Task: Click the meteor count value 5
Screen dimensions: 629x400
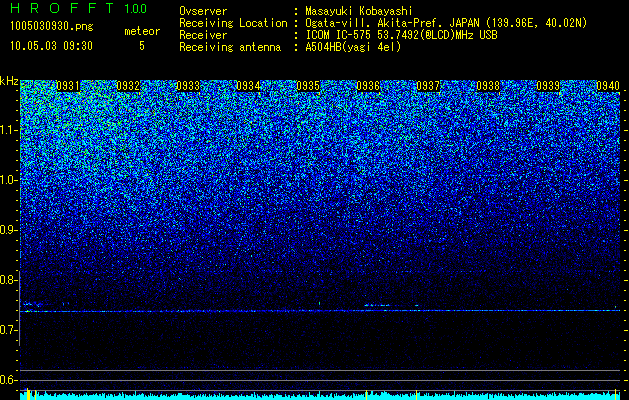Action: [142, 46]
